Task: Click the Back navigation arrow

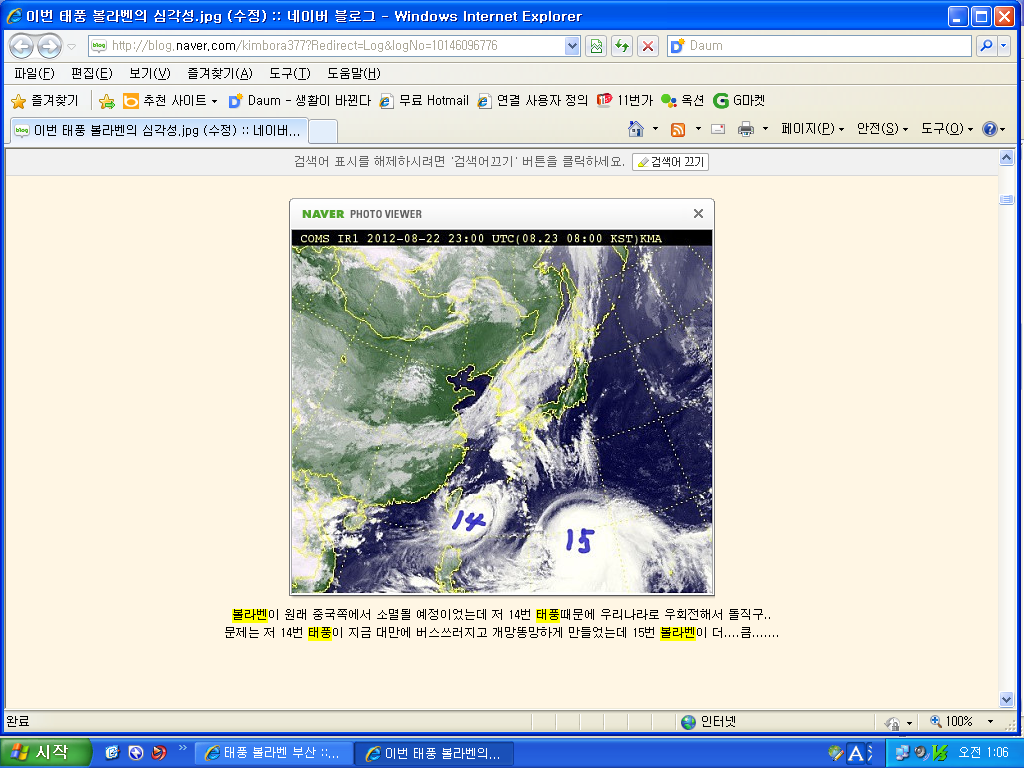Action: pos(21,46)
